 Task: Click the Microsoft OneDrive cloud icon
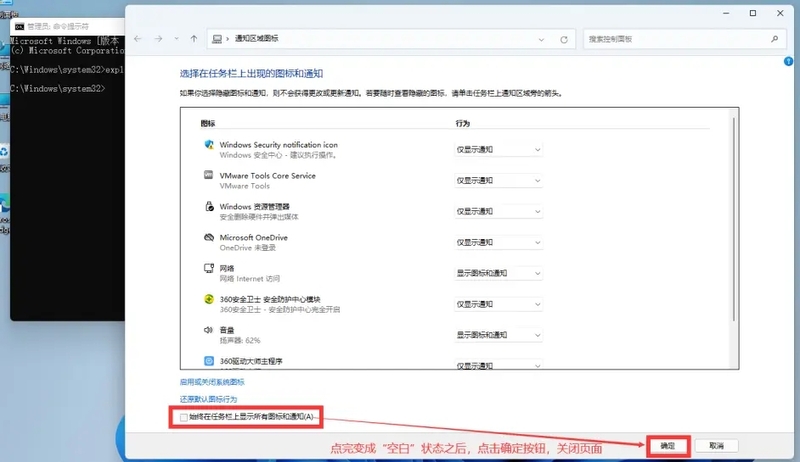(x=209, y=237)
